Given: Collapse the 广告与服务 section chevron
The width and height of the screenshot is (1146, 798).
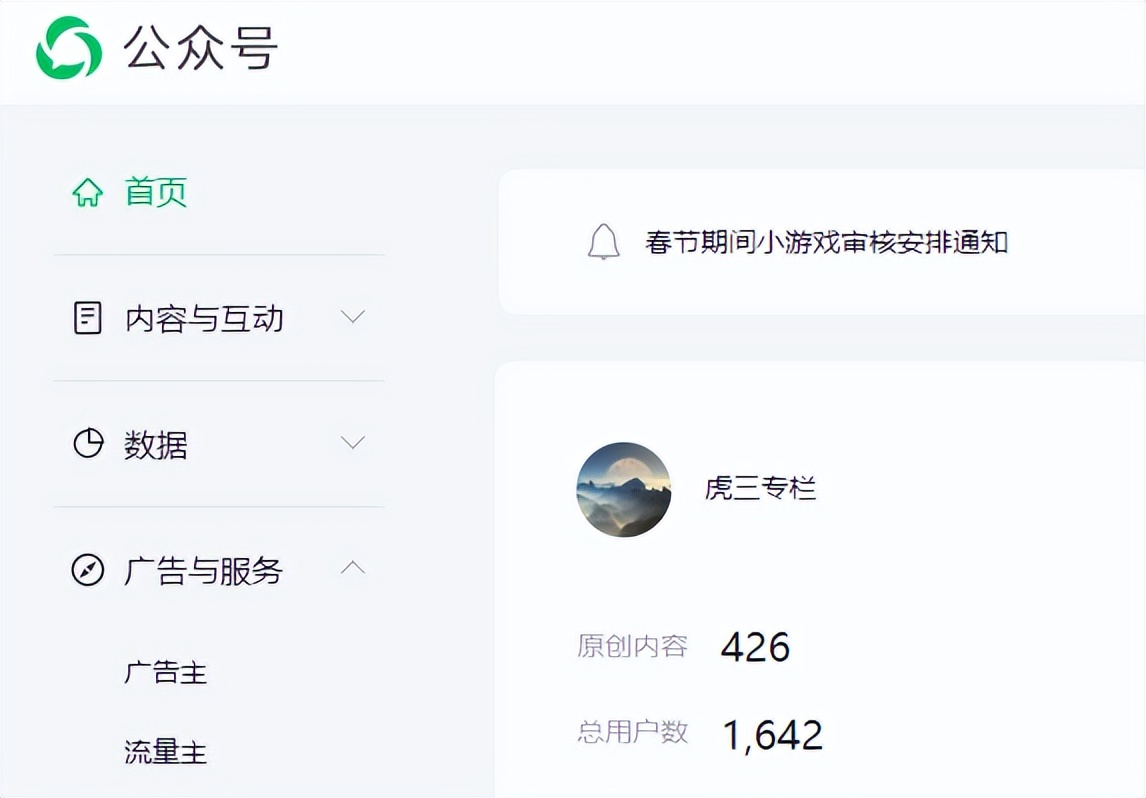Looking at the screenshot, I should pos(352,568).
